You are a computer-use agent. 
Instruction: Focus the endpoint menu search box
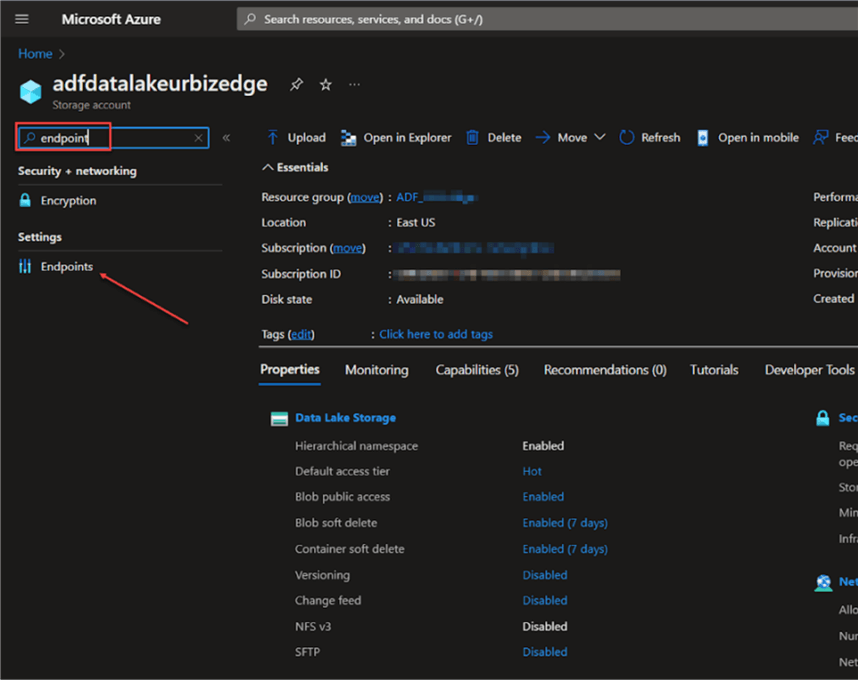pyautogui.click(x=114, y=138)
